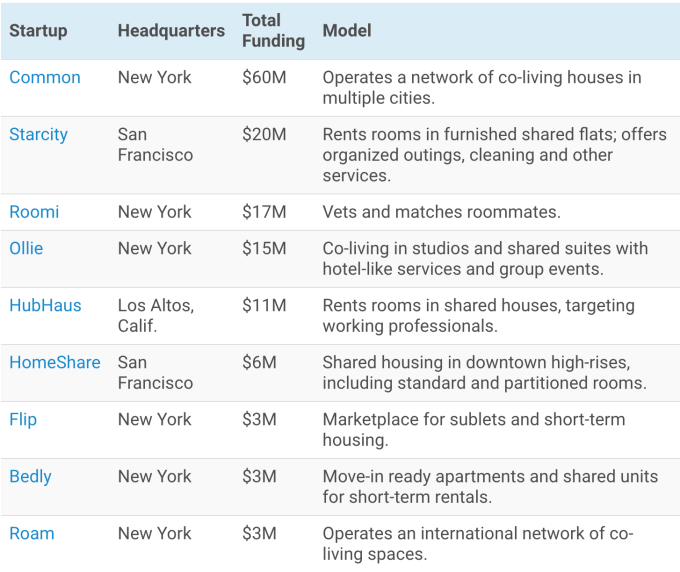
Task: Click the $17M funding amount
Action: click(263, 212)
